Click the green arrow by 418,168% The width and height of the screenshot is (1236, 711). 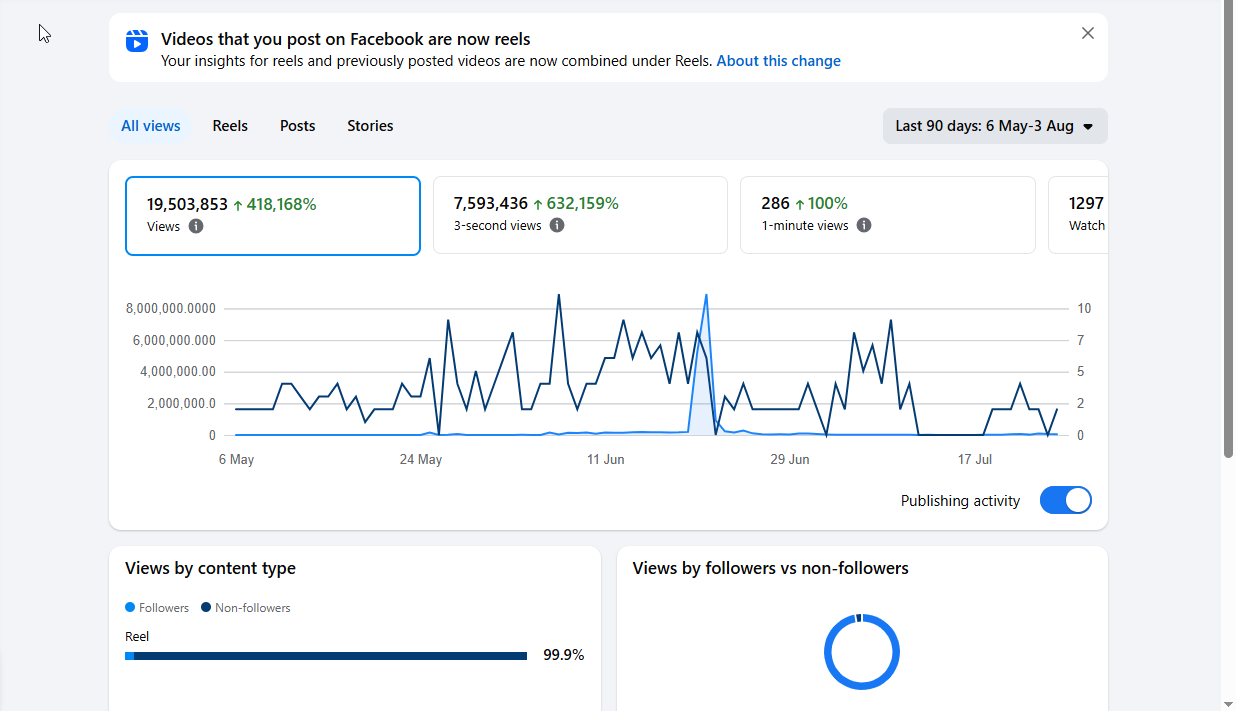click(238, 205)
